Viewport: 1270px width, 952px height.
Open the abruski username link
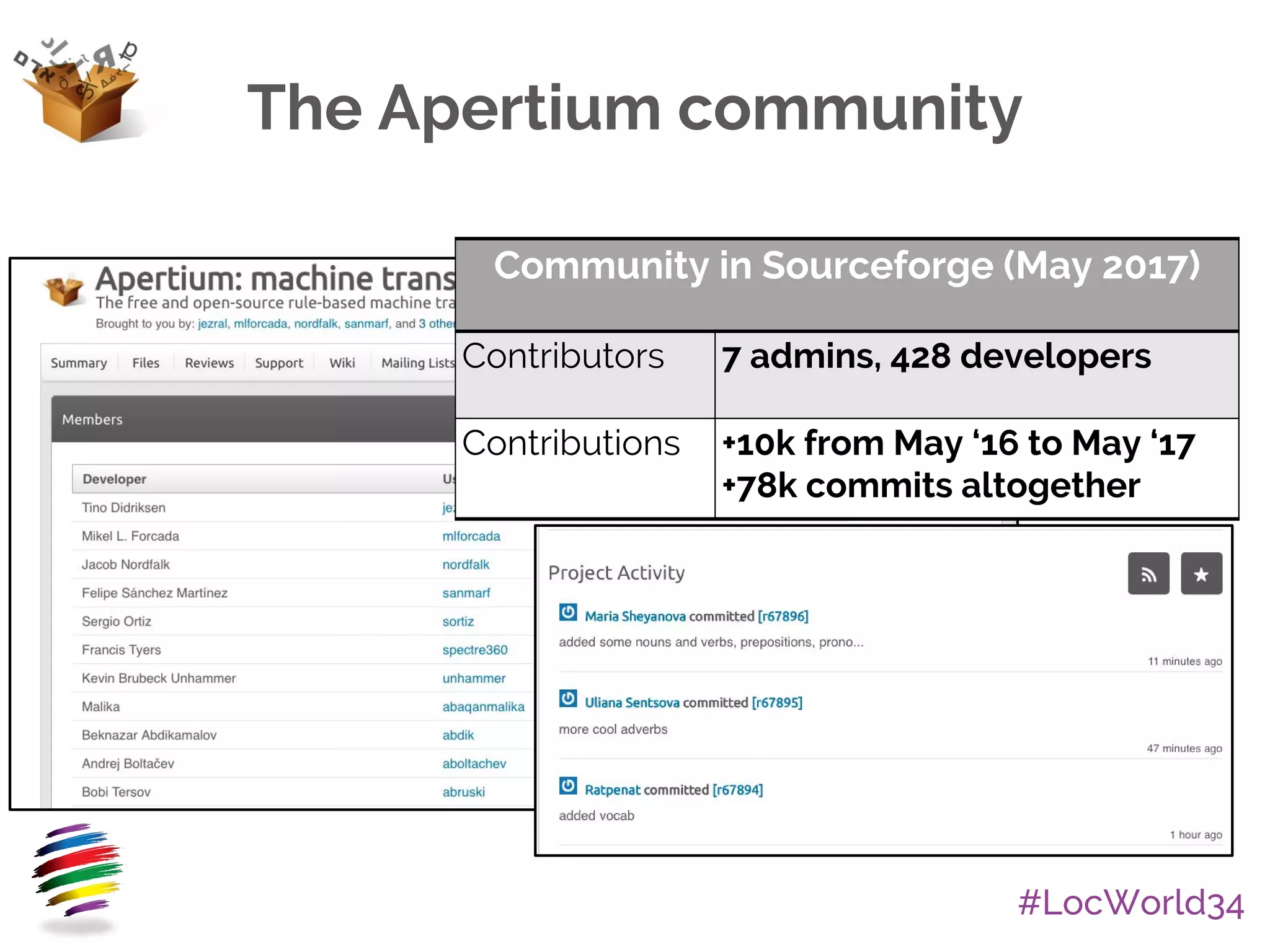(464, 793)
